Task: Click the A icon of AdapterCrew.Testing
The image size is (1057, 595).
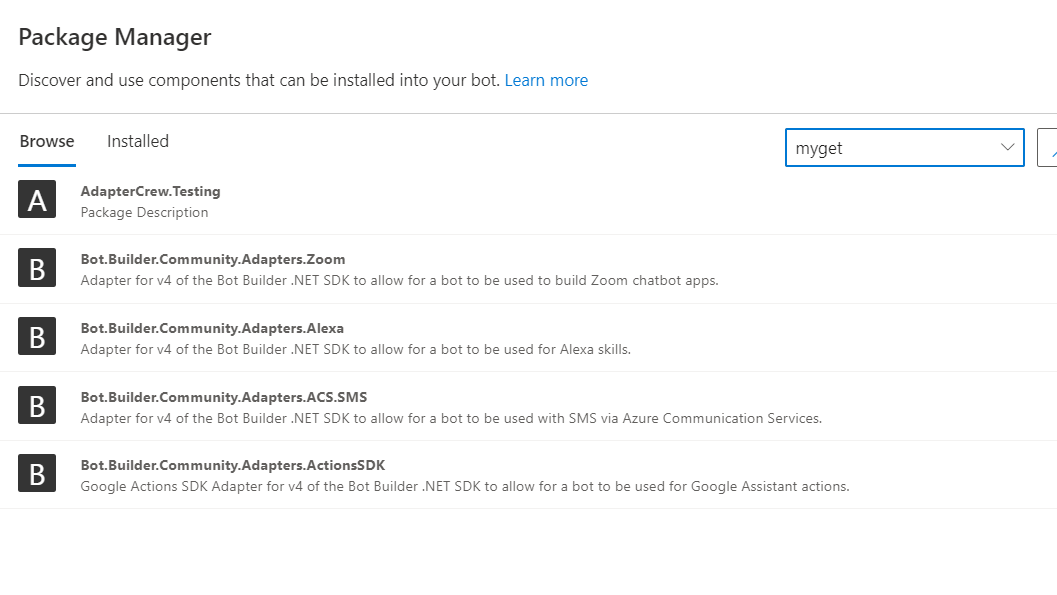Action: point(37,199)
